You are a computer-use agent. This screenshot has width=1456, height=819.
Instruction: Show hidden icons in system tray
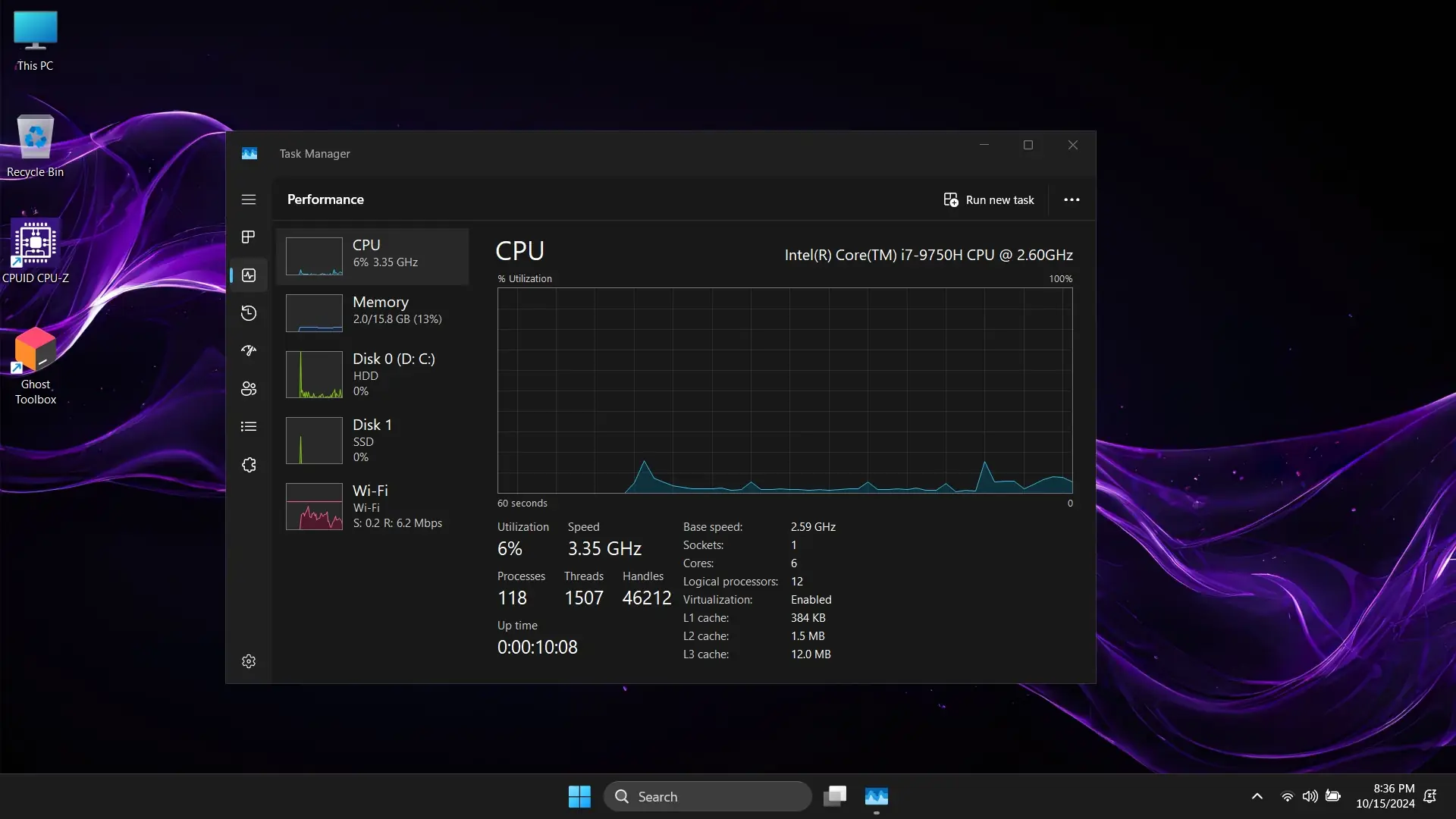(1257, 796)
